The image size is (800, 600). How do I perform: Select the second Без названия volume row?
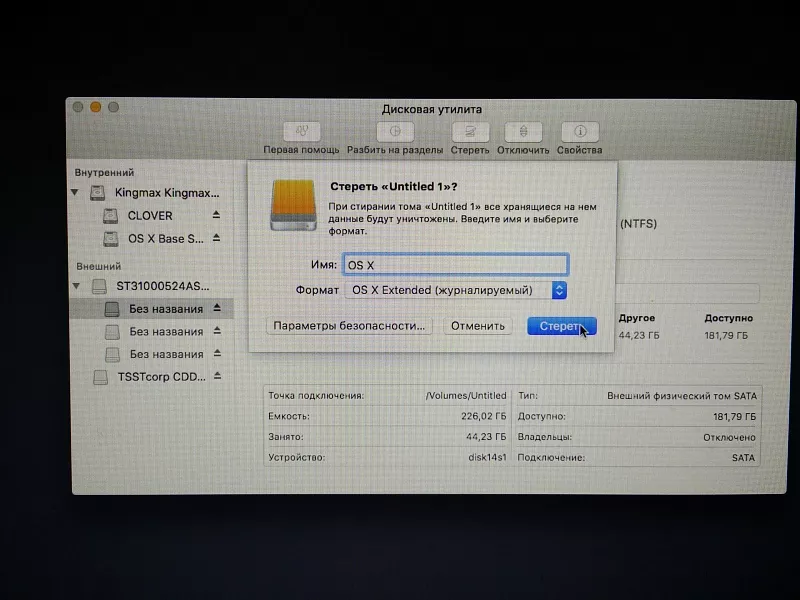pos(152,332)
